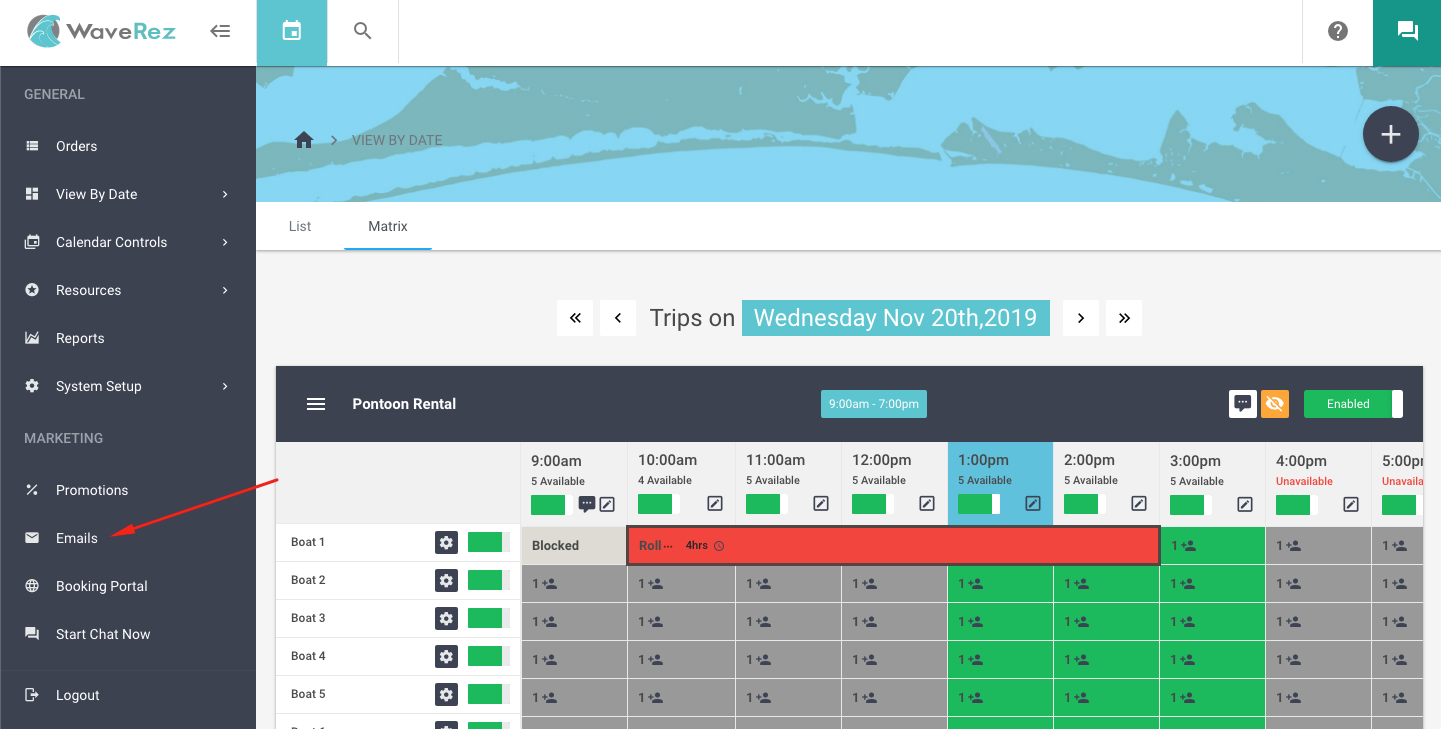The height and width of the screenshot is (729, 1441).
Task: Open the chat messages icon at top right
Action: (1407, 32)
